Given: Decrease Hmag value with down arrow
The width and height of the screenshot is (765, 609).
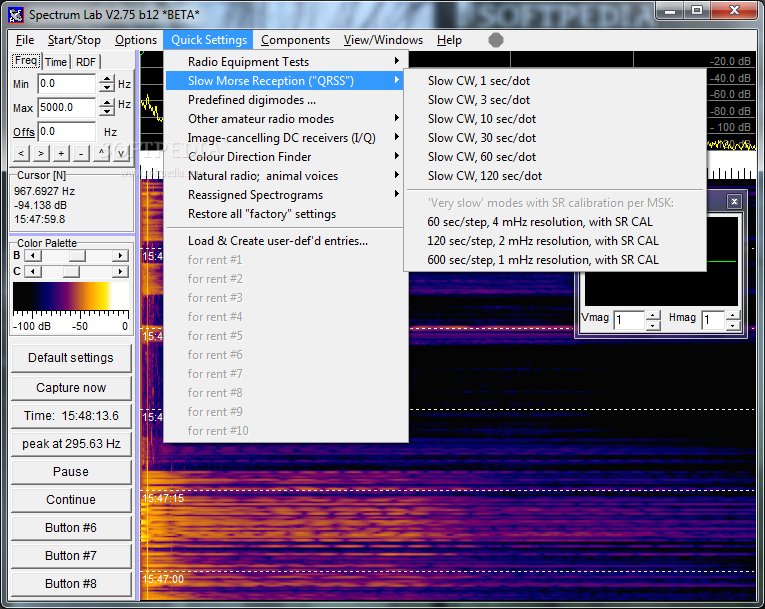Looking at the screenshot, I should click(733, 325).
